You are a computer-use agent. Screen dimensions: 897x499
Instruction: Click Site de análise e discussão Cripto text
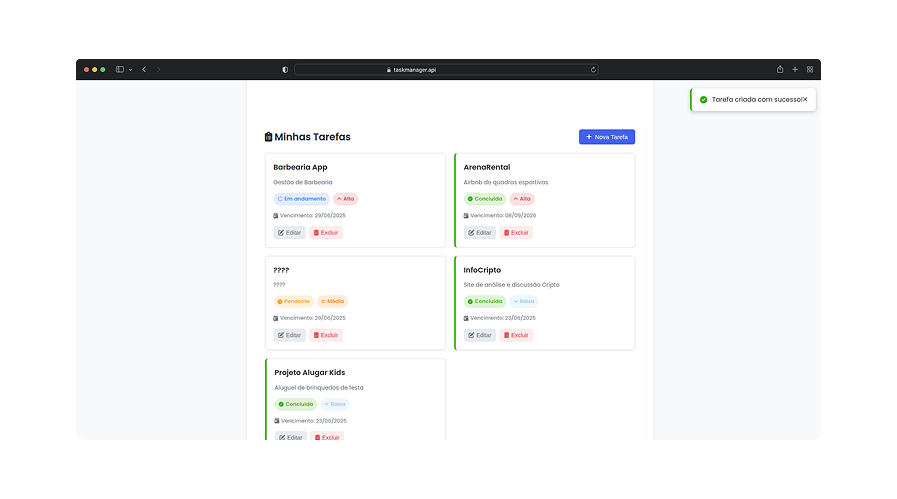(511, 284)
